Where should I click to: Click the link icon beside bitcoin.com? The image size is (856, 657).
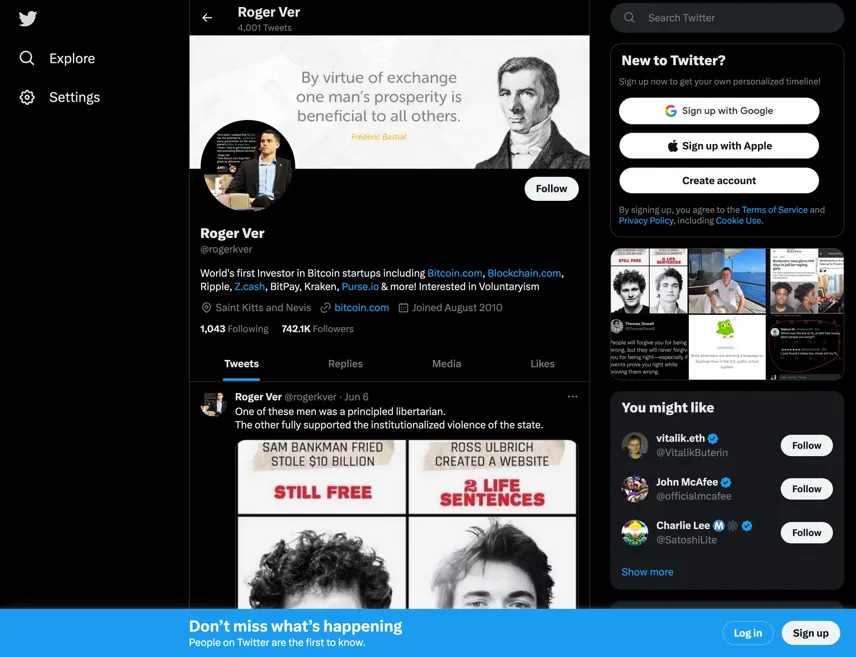tap(325, 308)
